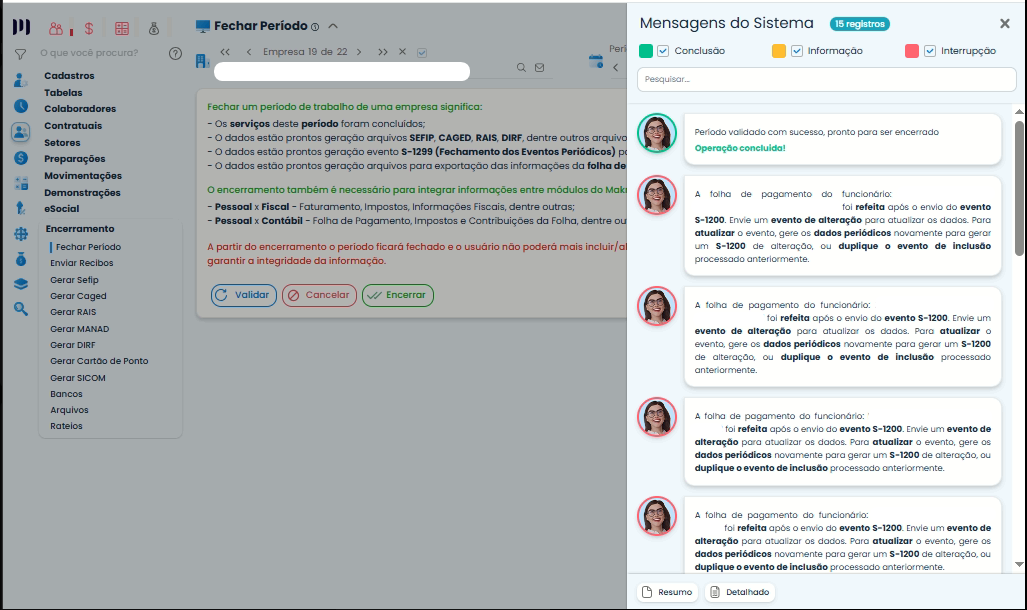Toggle the Interrupção checkbox
The height and width of the screenshot is (610, 1027).
[x=930, y=51]
